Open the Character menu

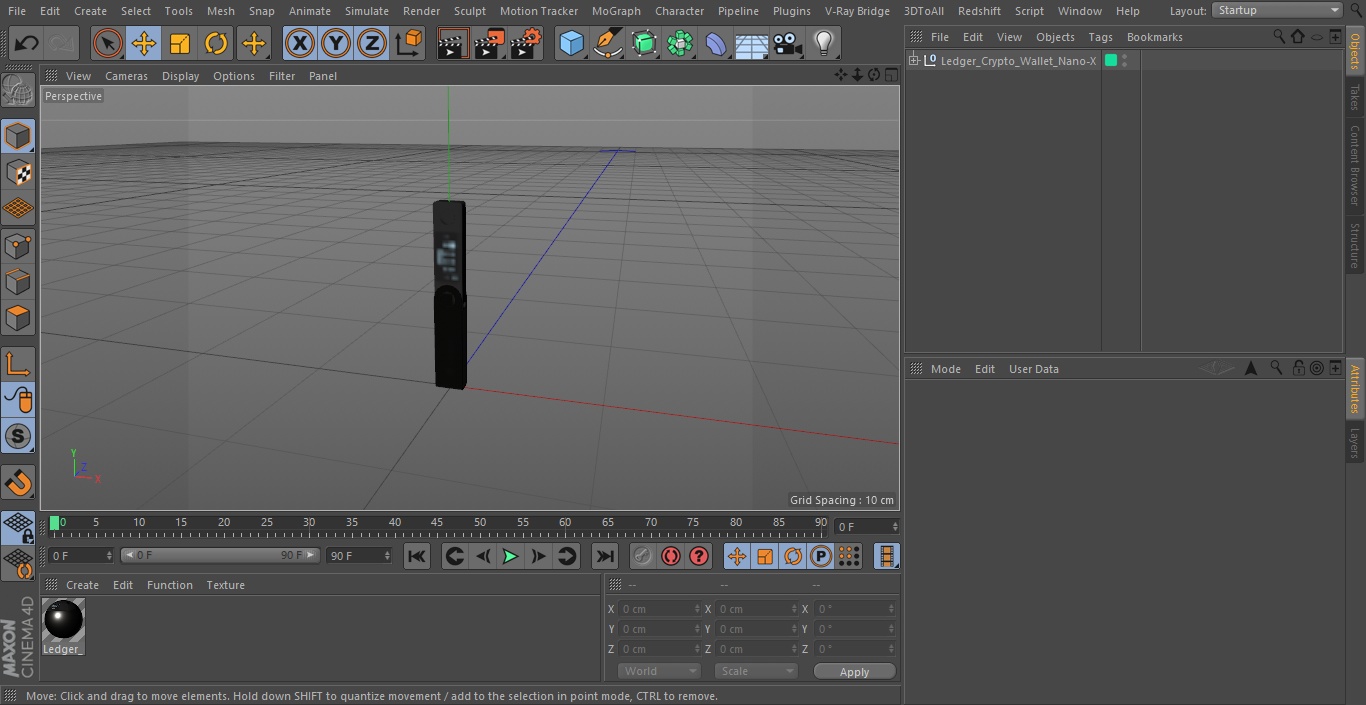click(679, 11)
